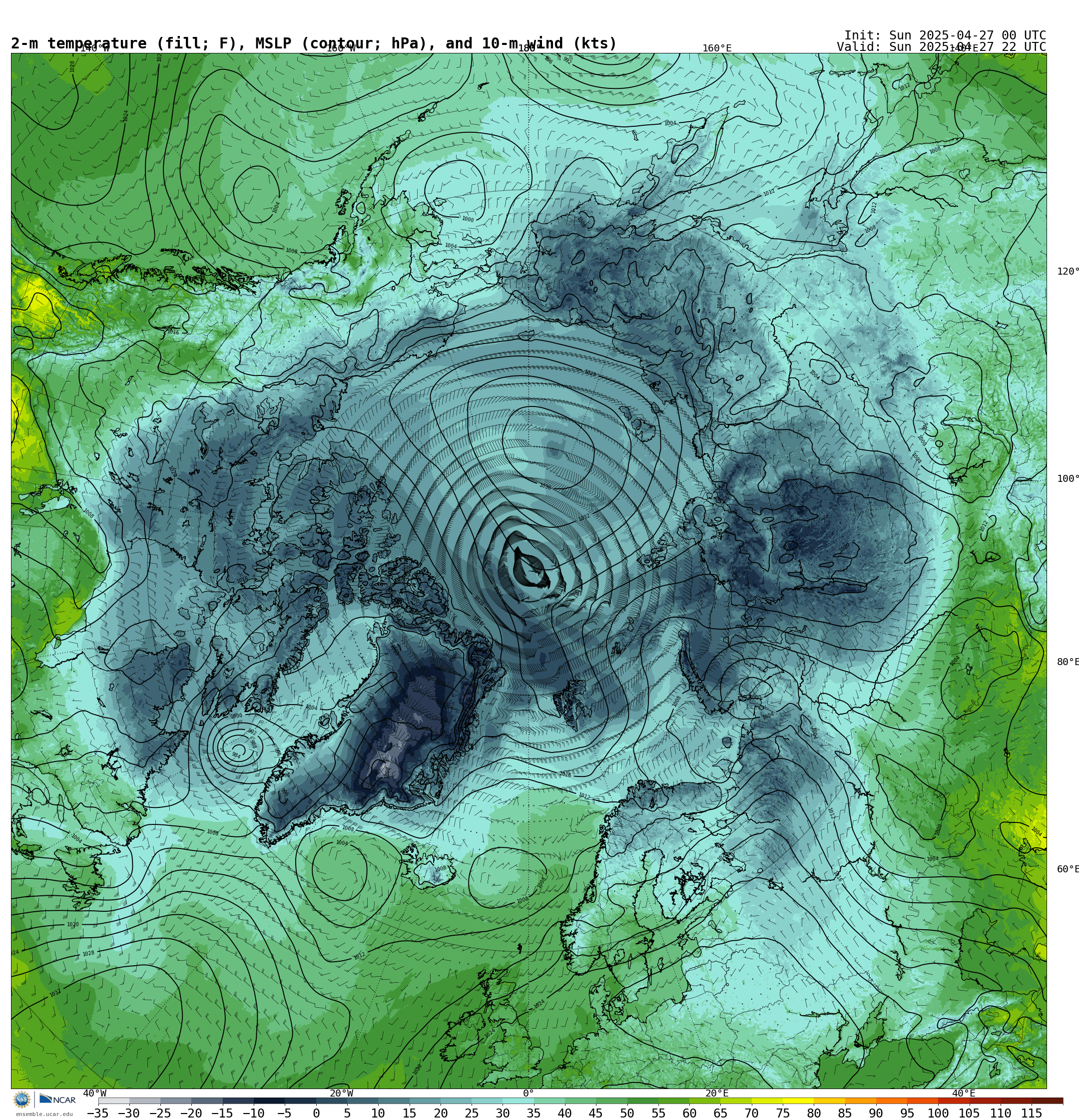Pick the dark maroon colorbar swatch right of 115
This screenshot has height=1120, width=1079.
click(x=1048, y=1101)
